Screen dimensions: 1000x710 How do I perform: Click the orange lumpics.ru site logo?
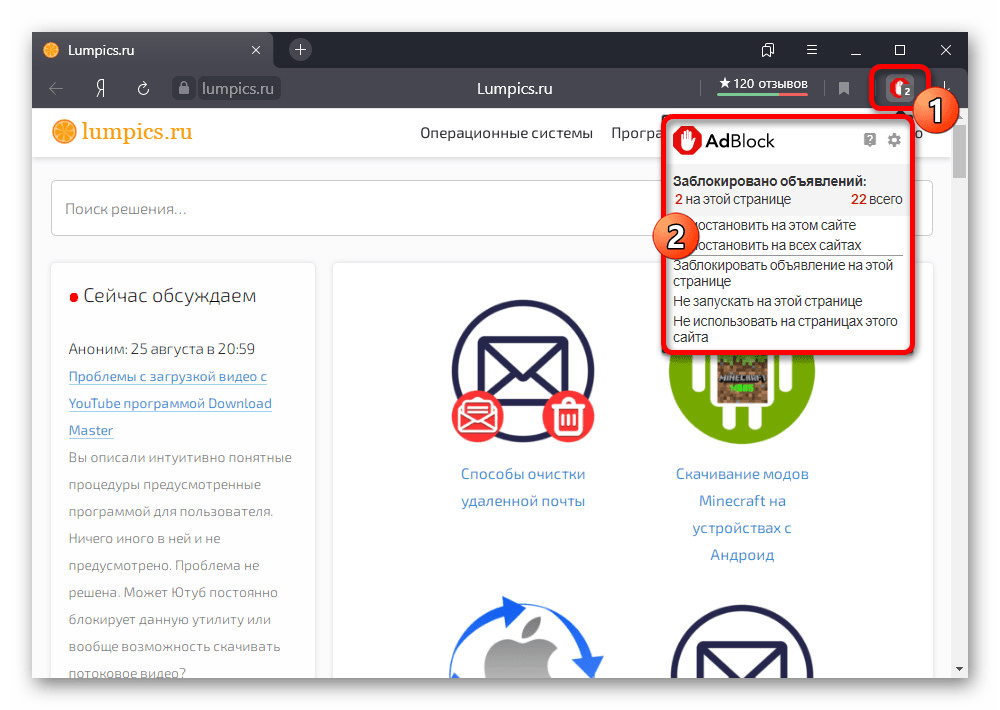(122, 132)
